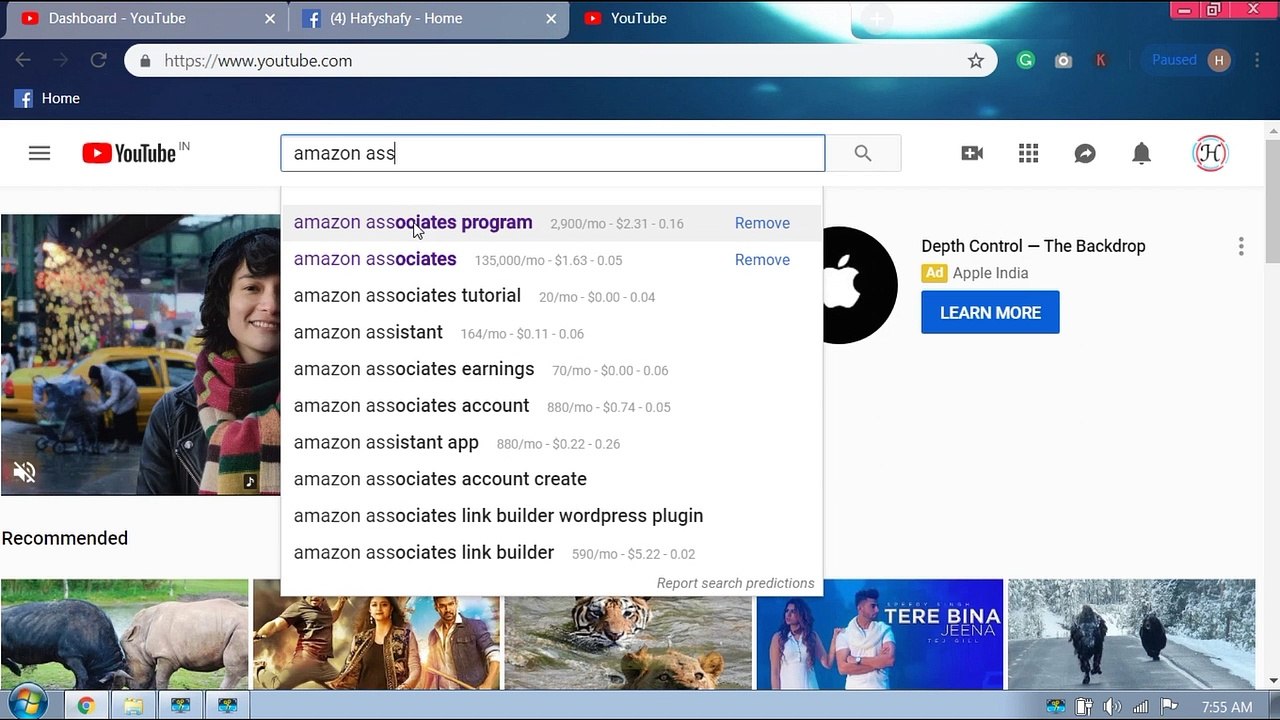Open the rhinos video thumbnail

point(124,634)
